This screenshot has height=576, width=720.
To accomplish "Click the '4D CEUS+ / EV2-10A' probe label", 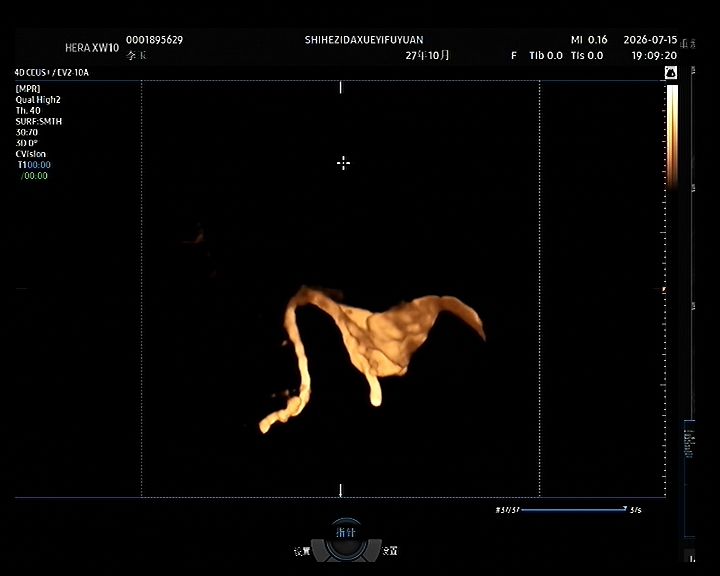I will coord(51,73).
